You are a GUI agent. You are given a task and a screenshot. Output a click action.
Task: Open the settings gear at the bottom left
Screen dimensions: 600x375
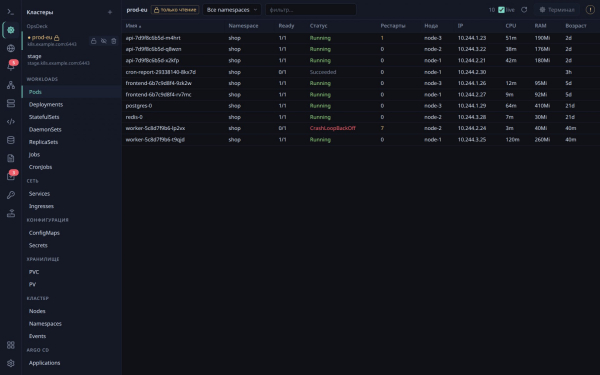pos(11,363)
